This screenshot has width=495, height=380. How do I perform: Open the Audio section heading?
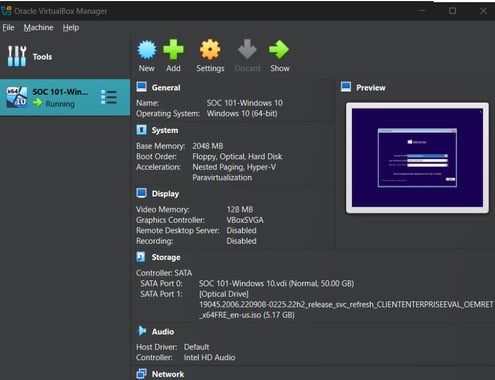click(x=163, y=332)
